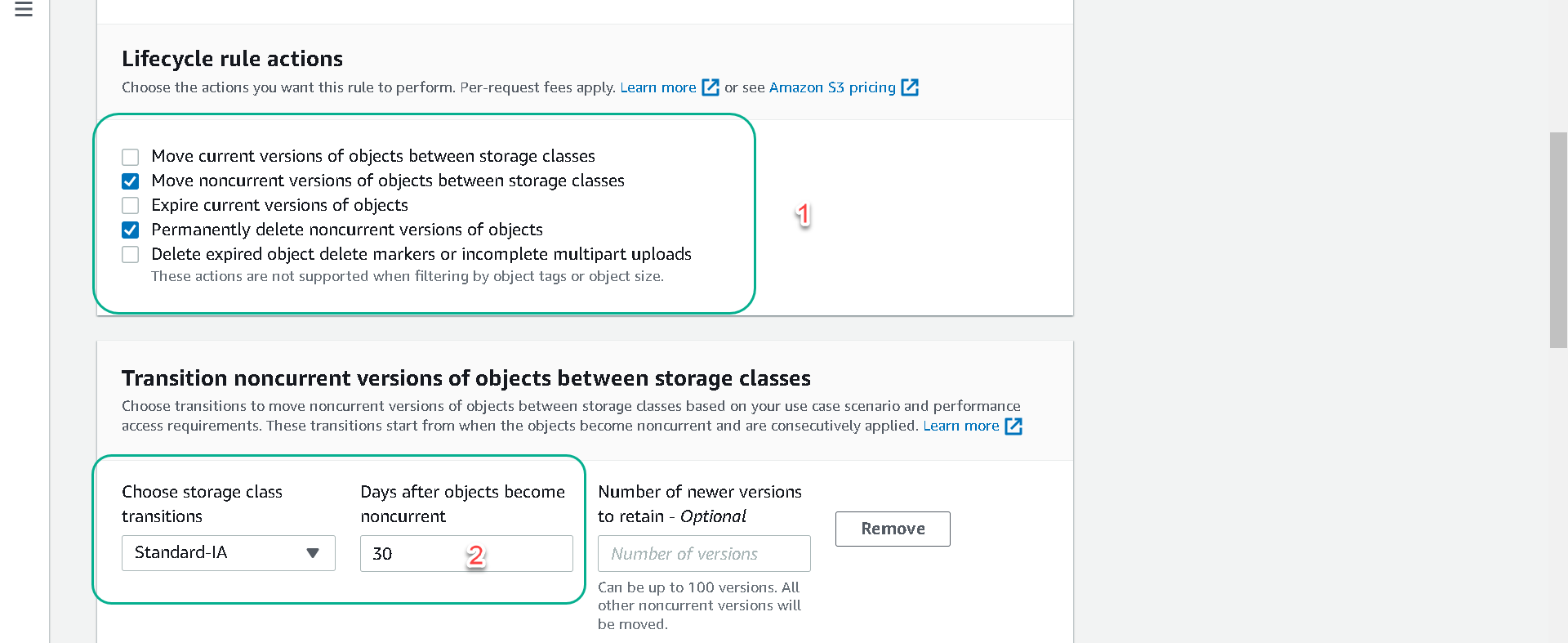Click the Remove transition button
Viewport: 1568px width, 643px height.
point(893,529)
